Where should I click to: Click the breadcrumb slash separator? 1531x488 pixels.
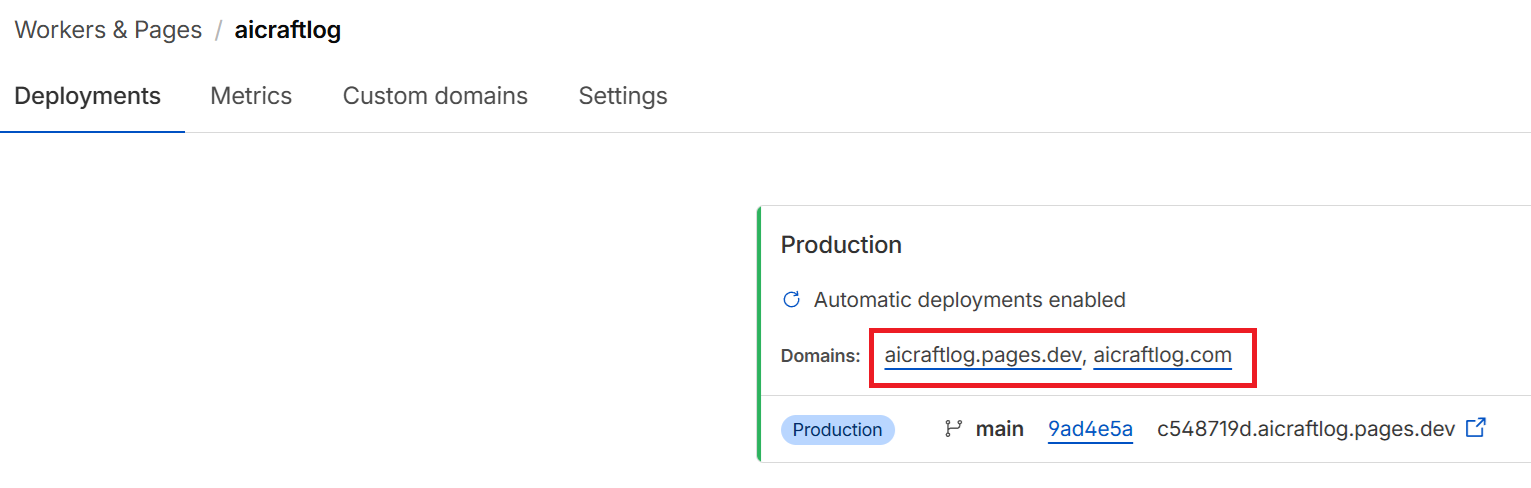[218, 30]
